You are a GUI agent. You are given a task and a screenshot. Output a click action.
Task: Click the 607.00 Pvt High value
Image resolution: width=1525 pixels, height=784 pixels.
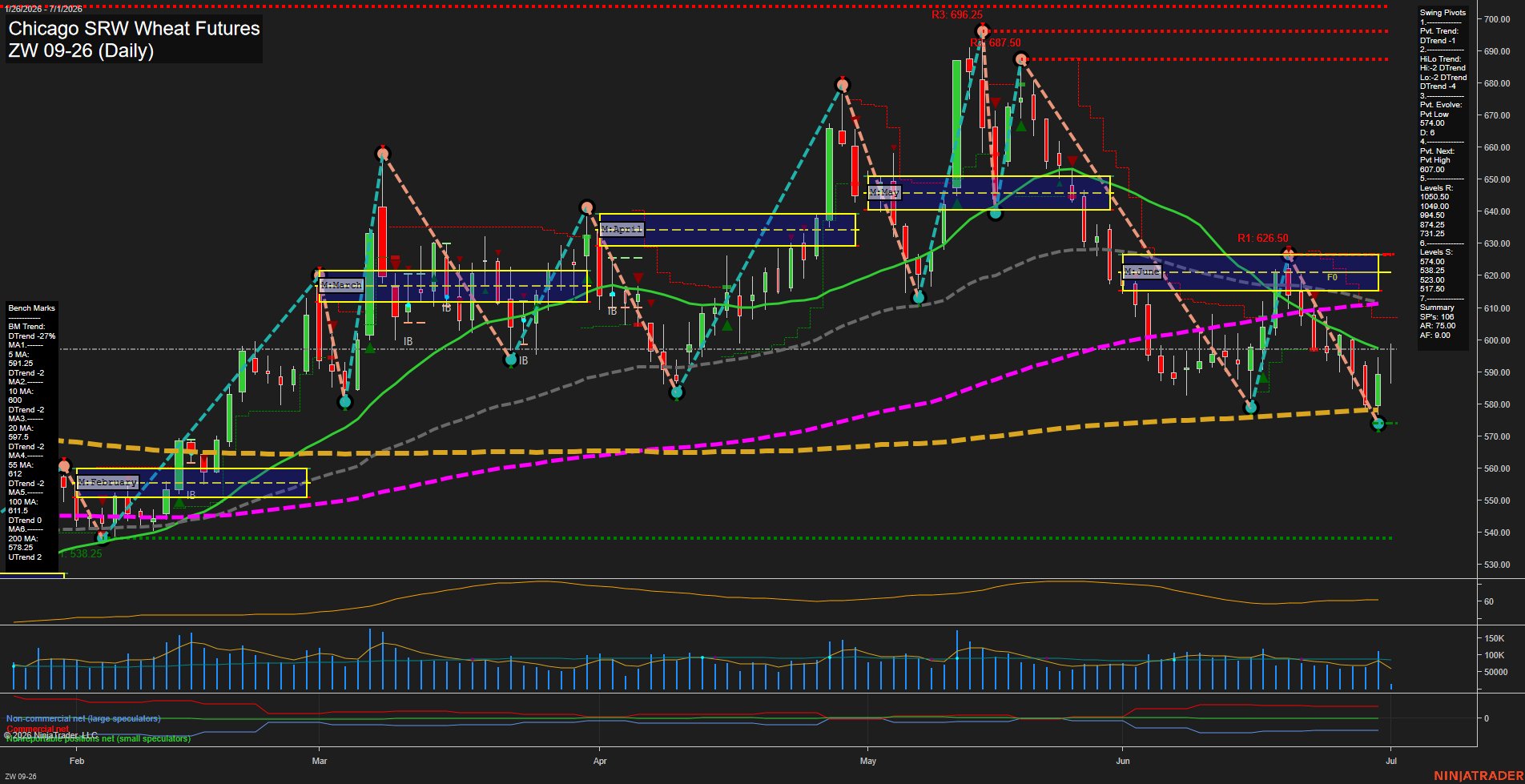pyautogui.click(x=1432, y=170)
